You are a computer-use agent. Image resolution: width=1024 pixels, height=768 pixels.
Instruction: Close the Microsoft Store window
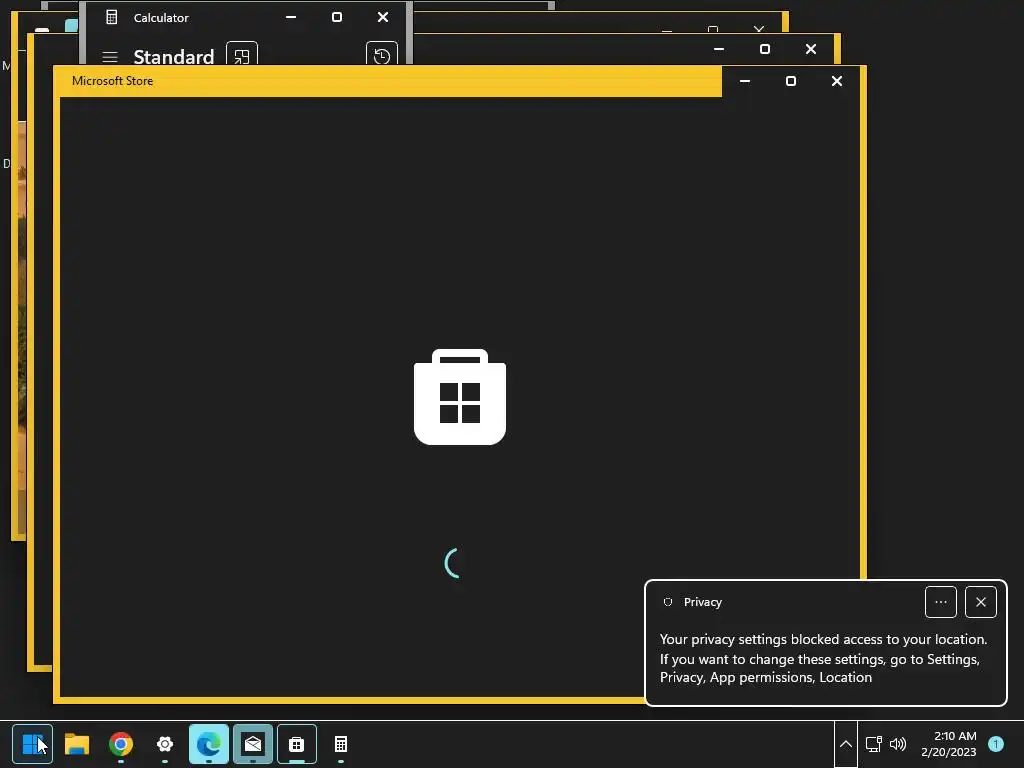(837, 81)
